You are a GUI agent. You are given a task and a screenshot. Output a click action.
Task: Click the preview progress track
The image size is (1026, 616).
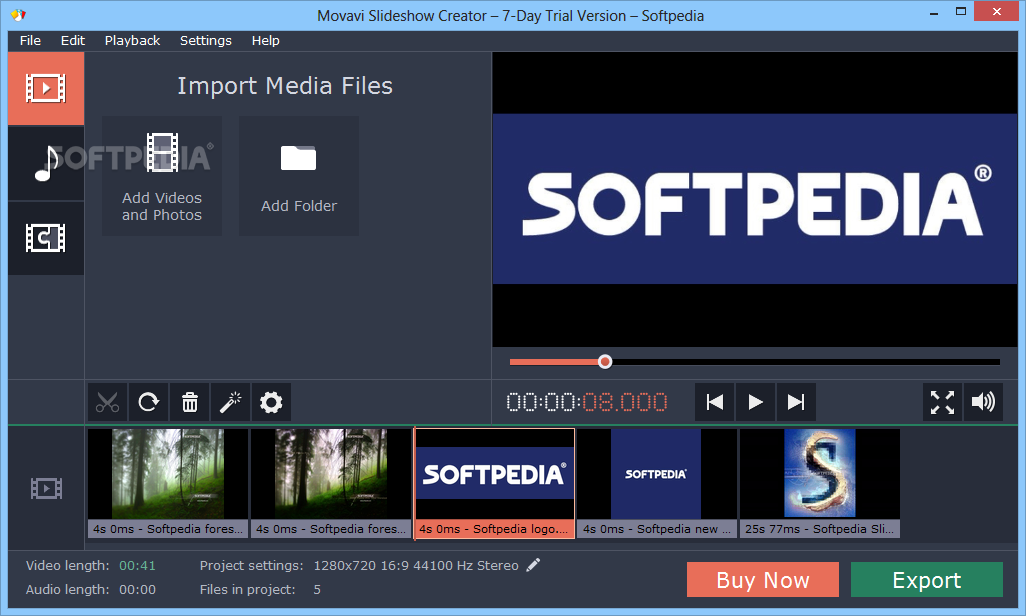(754, 361)
